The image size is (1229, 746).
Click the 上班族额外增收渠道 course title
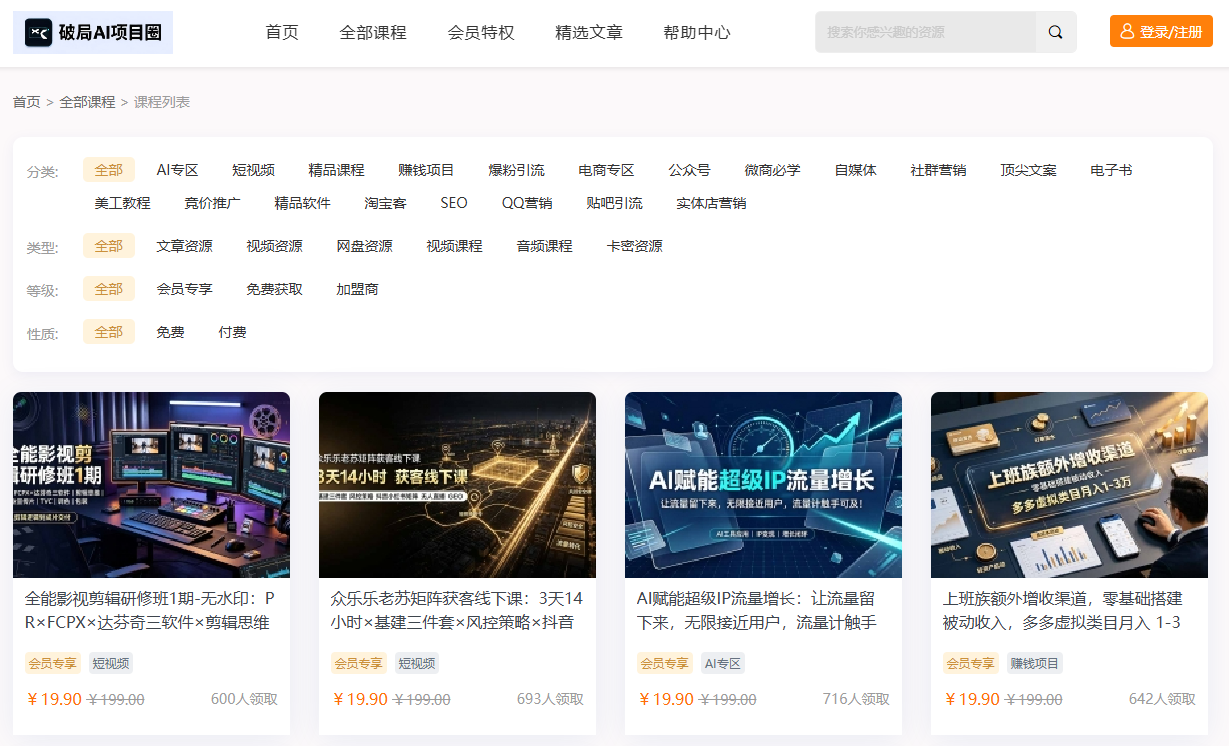[1063, 611]
